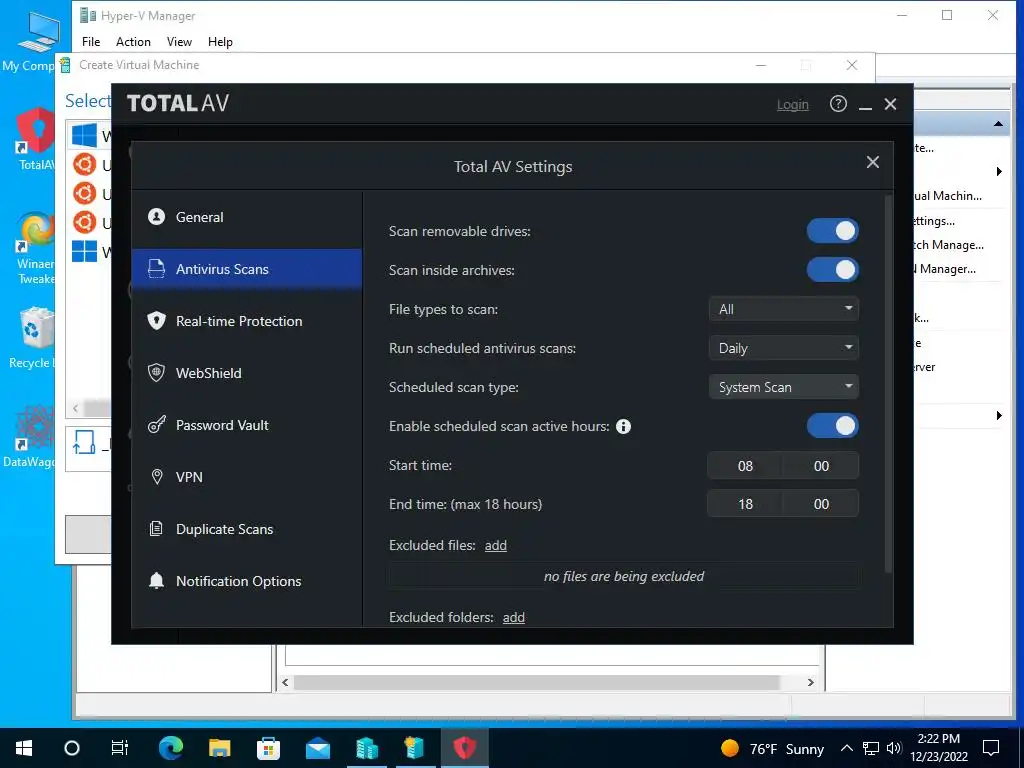This screenshot has width=1024, height=768.
Task: Switch to WebShield settings
Action: pyautogui.click(x=247, y=373)
